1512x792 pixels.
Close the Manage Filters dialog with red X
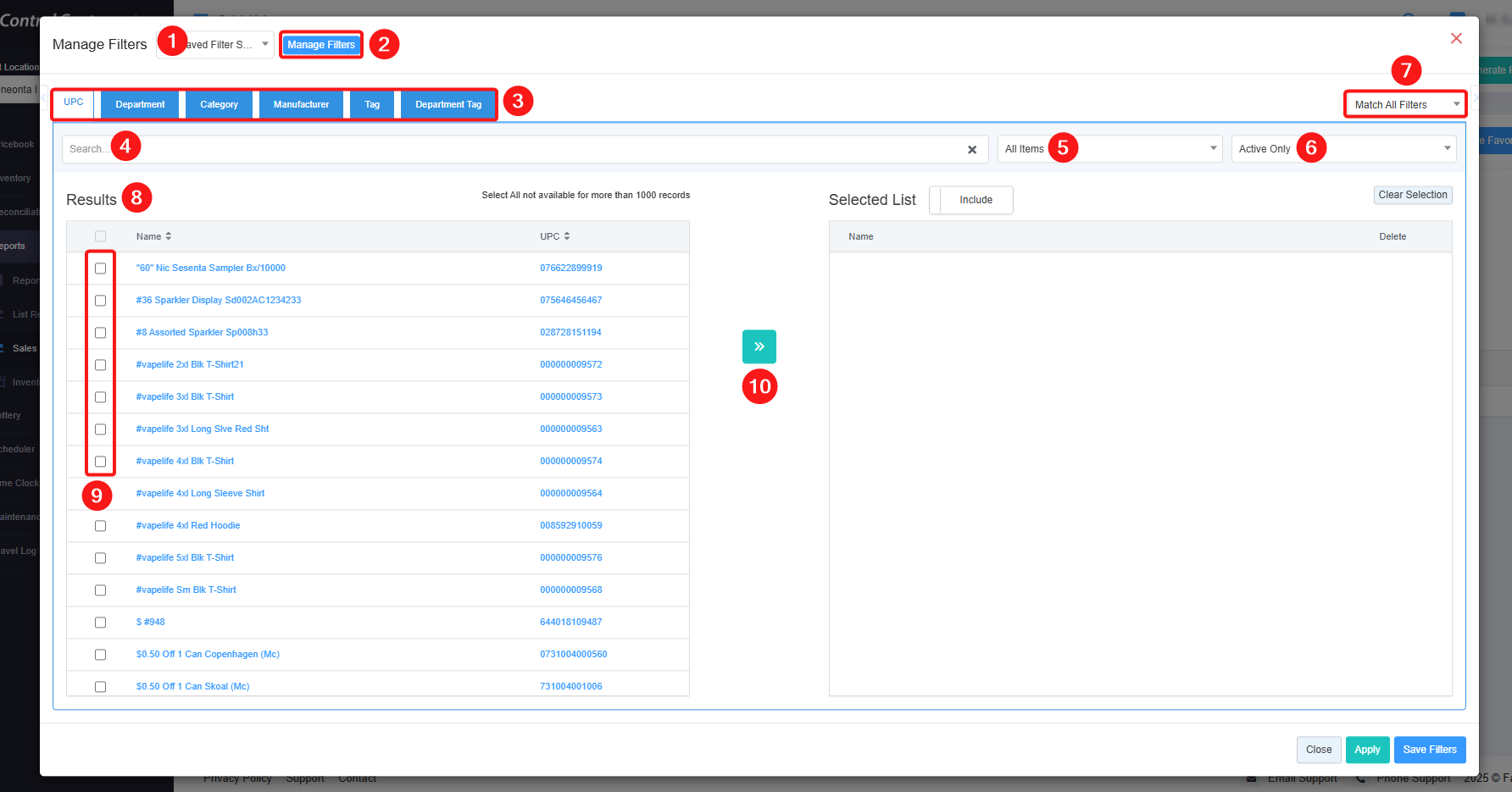[1456, 39]
